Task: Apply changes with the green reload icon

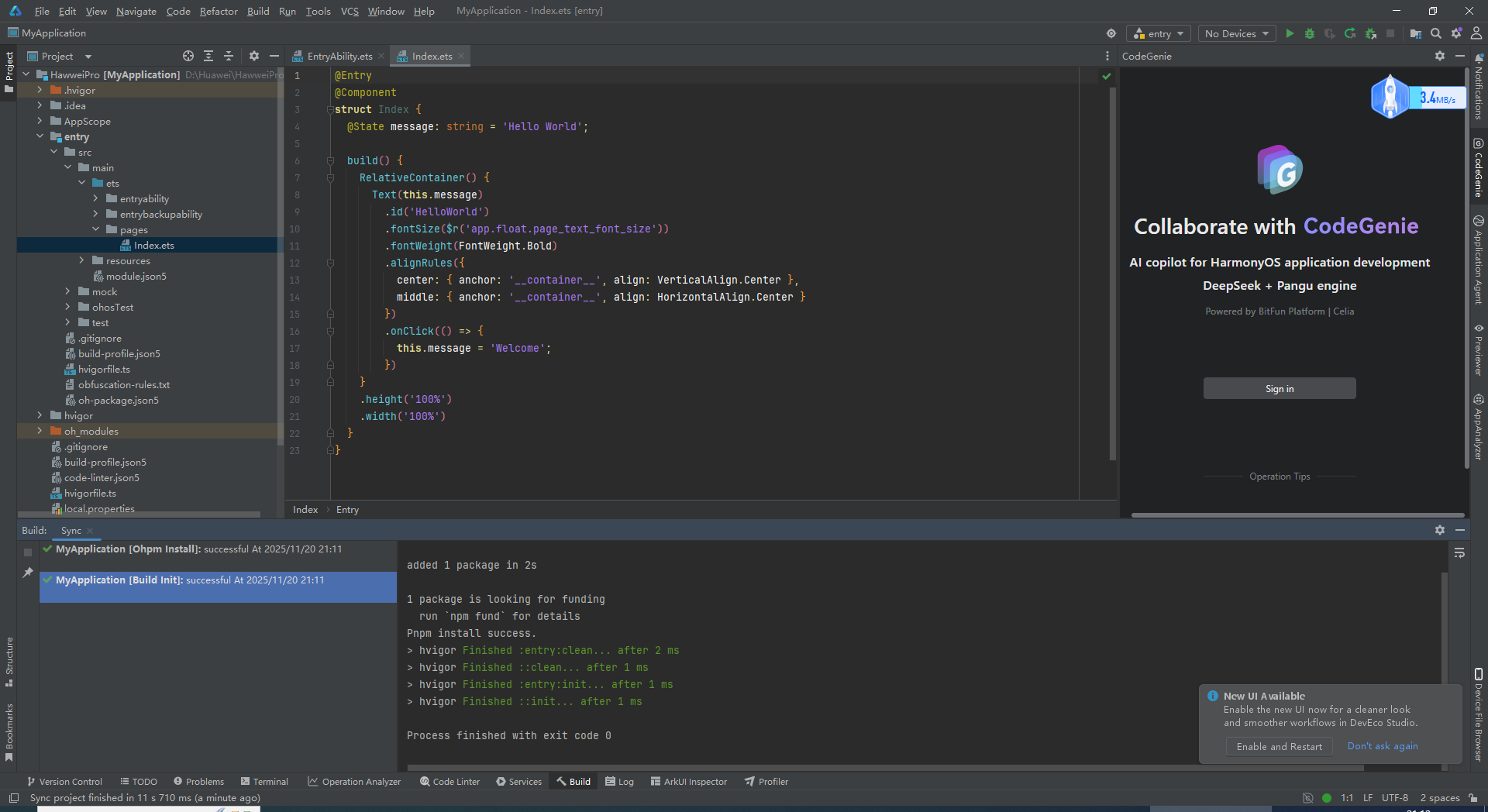Action: click(x=1350, y=33)
